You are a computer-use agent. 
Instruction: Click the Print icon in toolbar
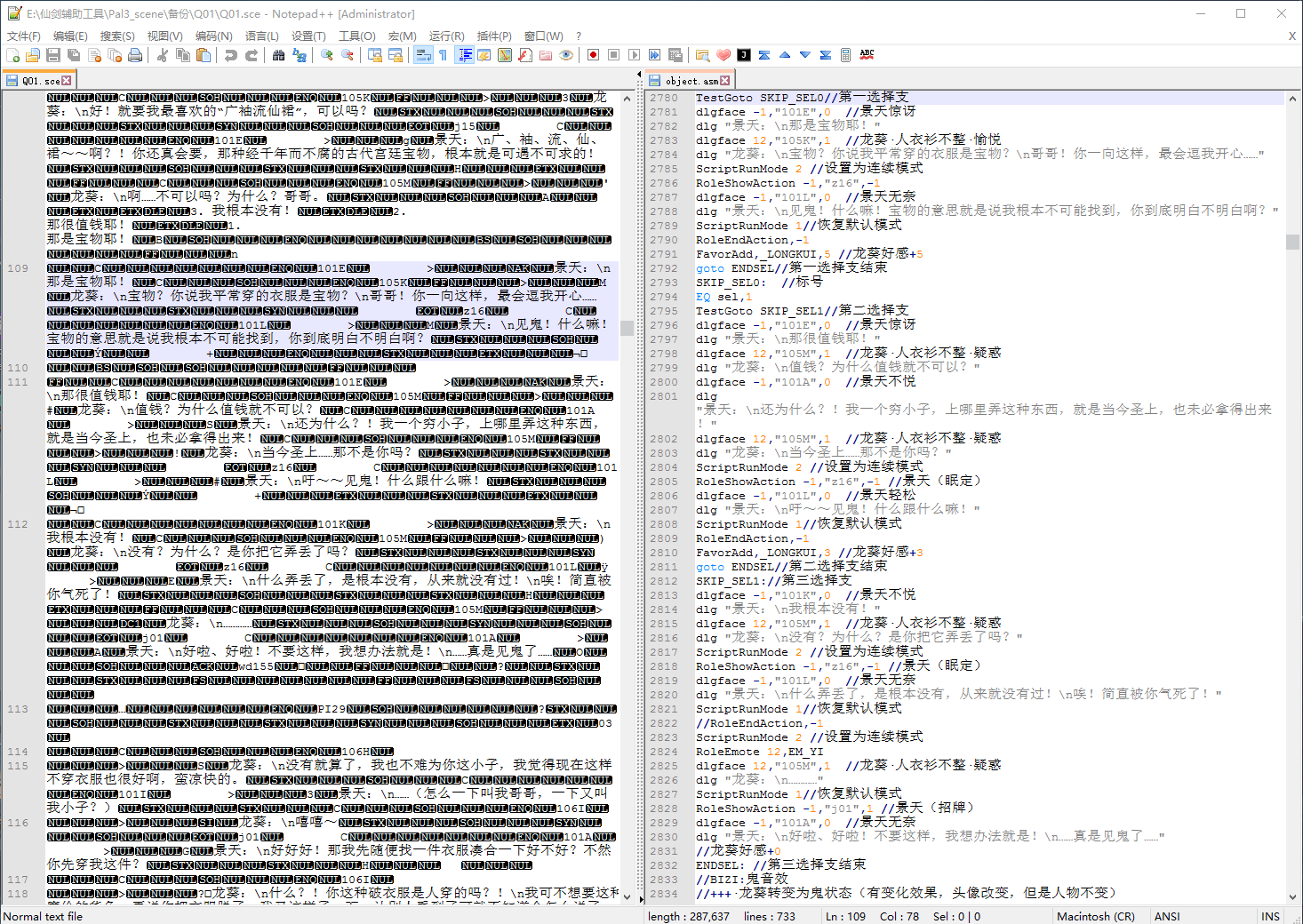click(x=135, y=55)
